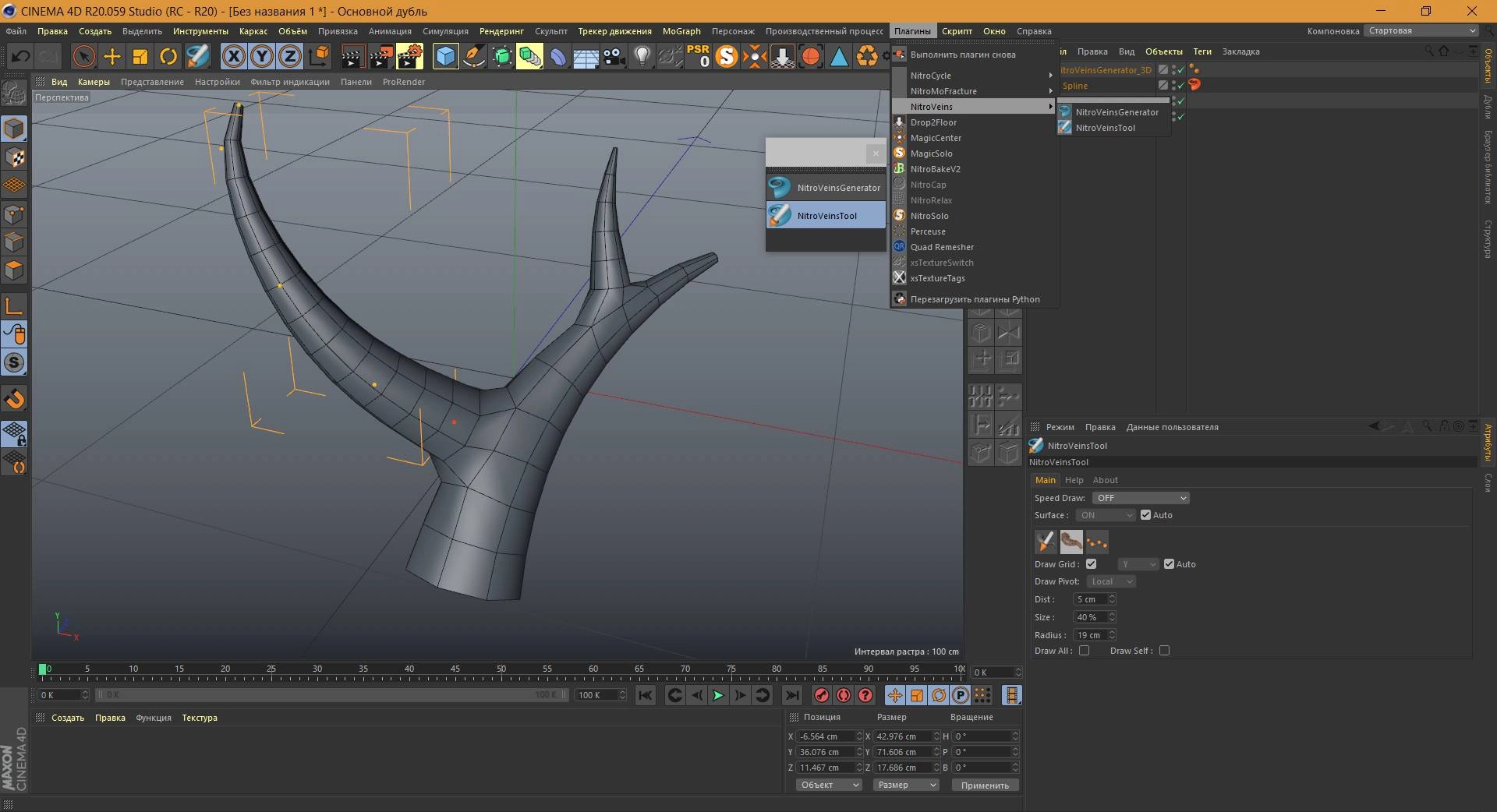Select the Live Selection tool
1497x812 pixels.
pos(83,56)
